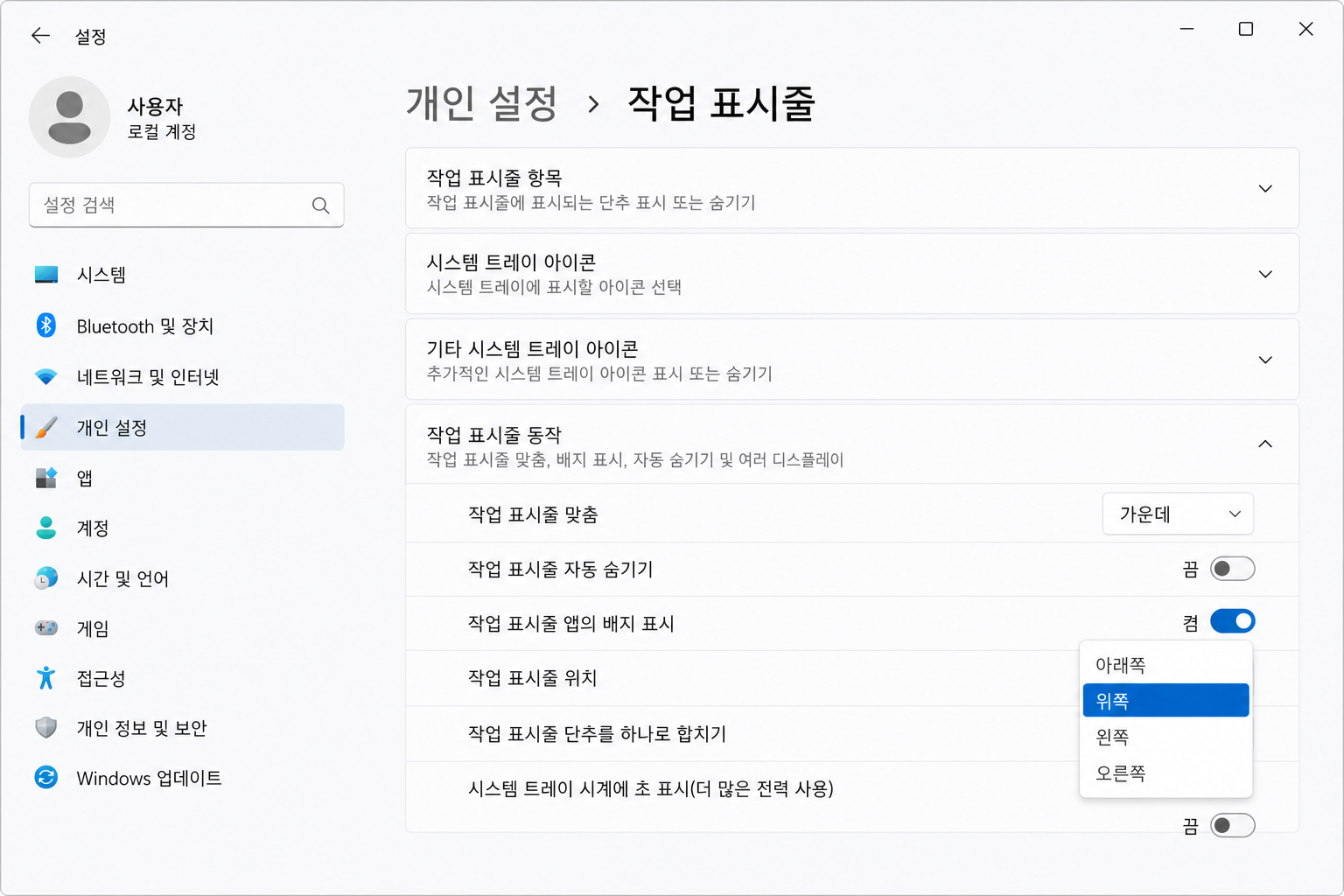Click the back arrow icon
The width and height of the screenshot is (1344, 896).
click(x=40, y=36)
